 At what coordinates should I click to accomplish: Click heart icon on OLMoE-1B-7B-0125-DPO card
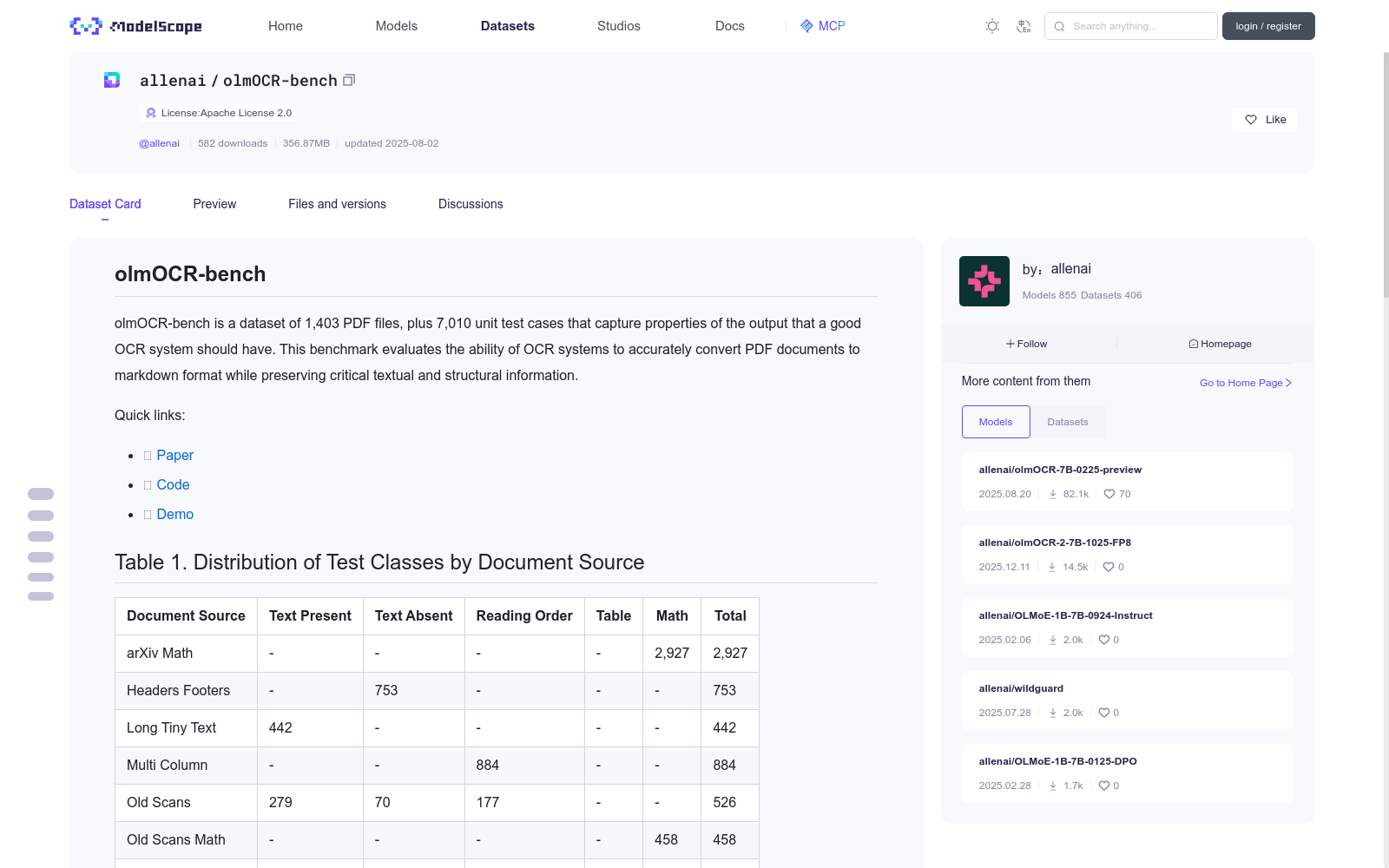[x=1104, y=786]
